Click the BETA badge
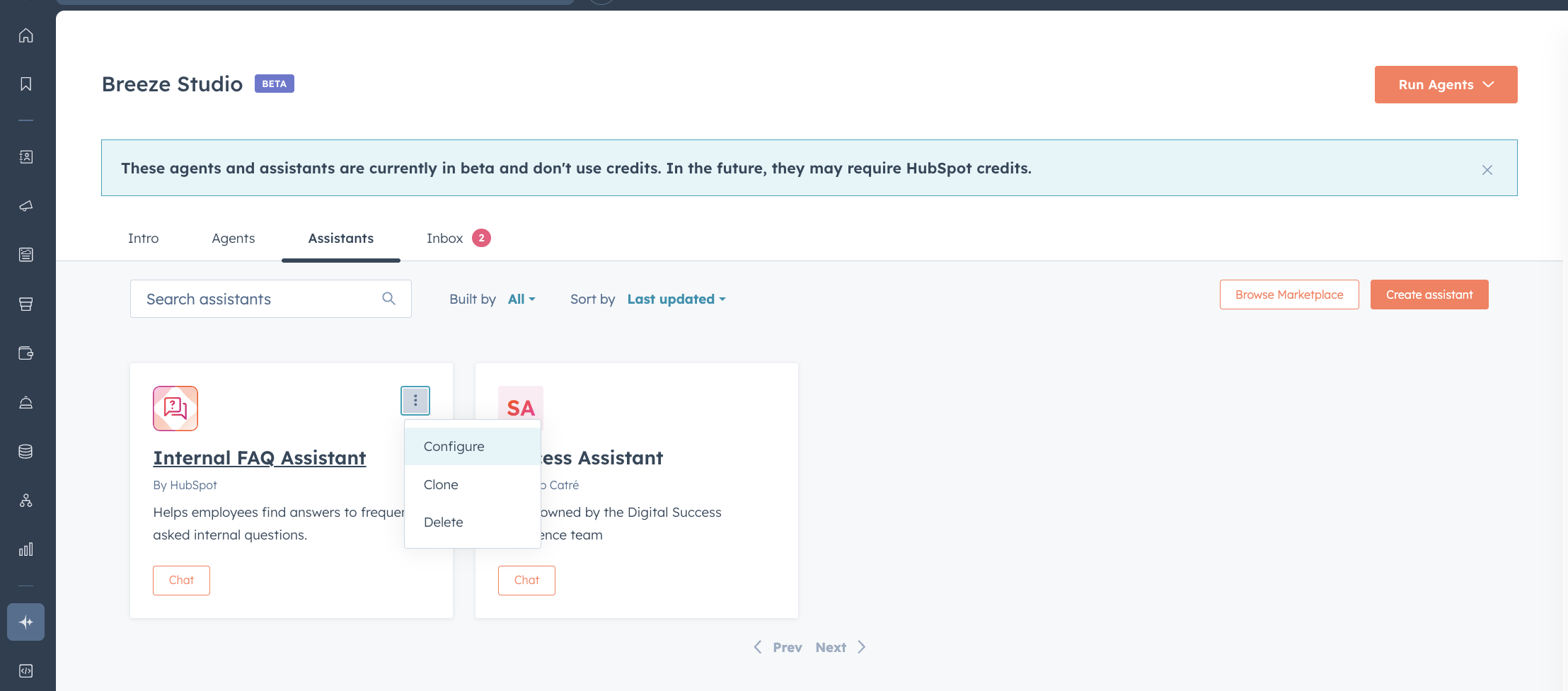Screen dimensions: 1568x691 coord(275,84)
